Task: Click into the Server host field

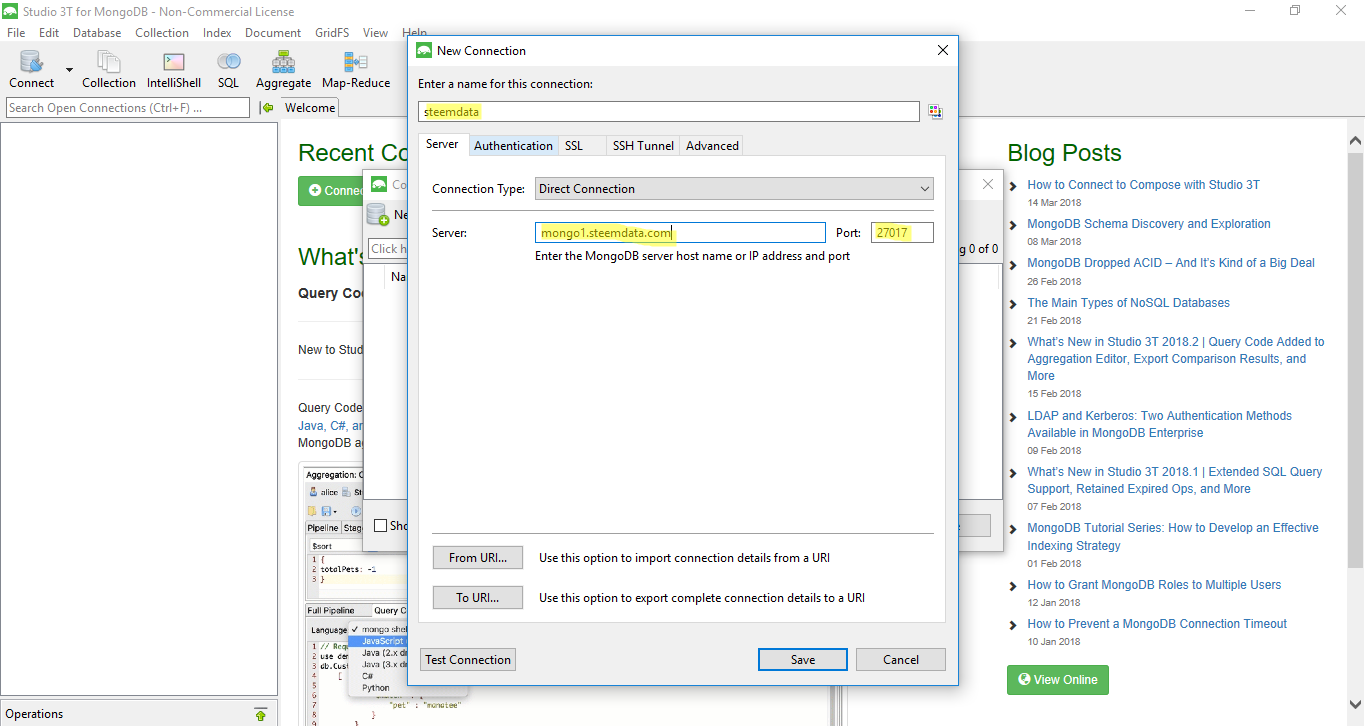Action: click(x=680, y=233)
